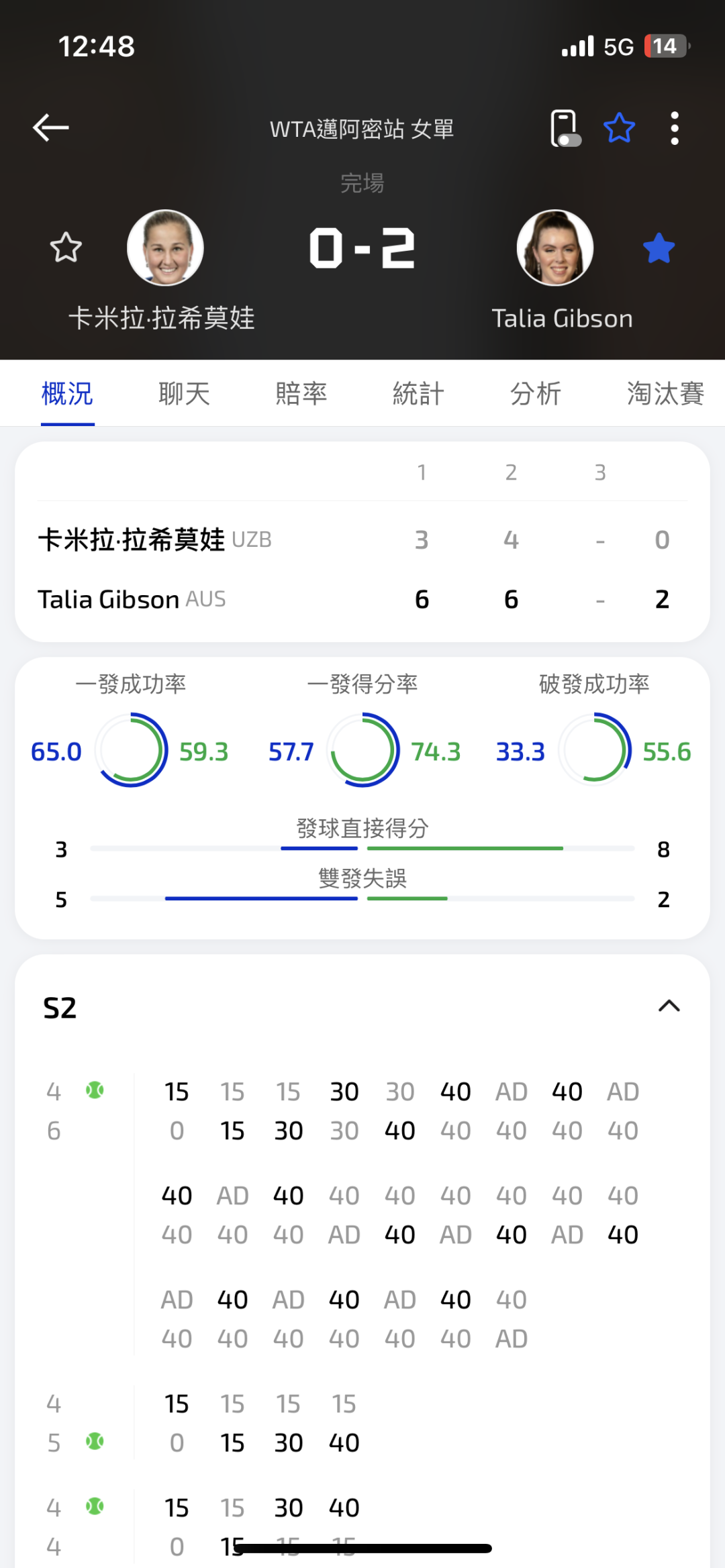
Task: Tap the 破發成功率 circular gauge
Action: tap(594, 750)
